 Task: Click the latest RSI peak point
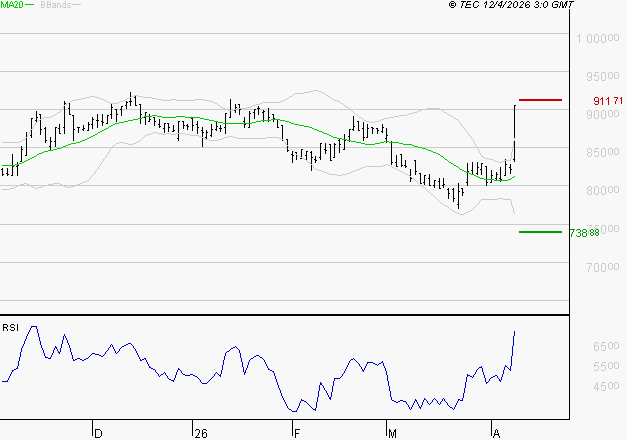514,332
